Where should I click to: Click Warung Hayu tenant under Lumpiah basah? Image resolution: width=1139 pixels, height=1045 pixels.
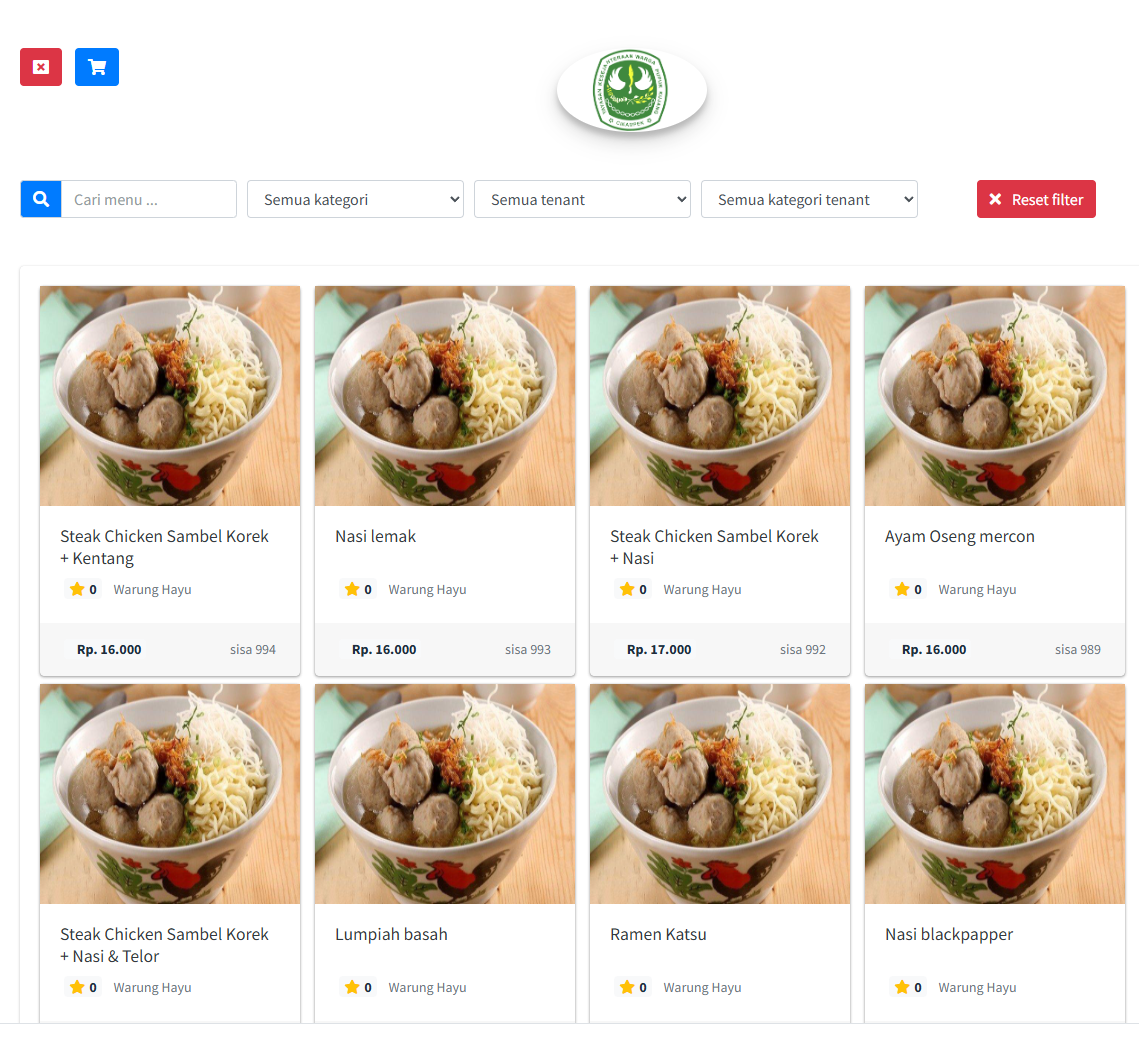[x=427, y=987]
